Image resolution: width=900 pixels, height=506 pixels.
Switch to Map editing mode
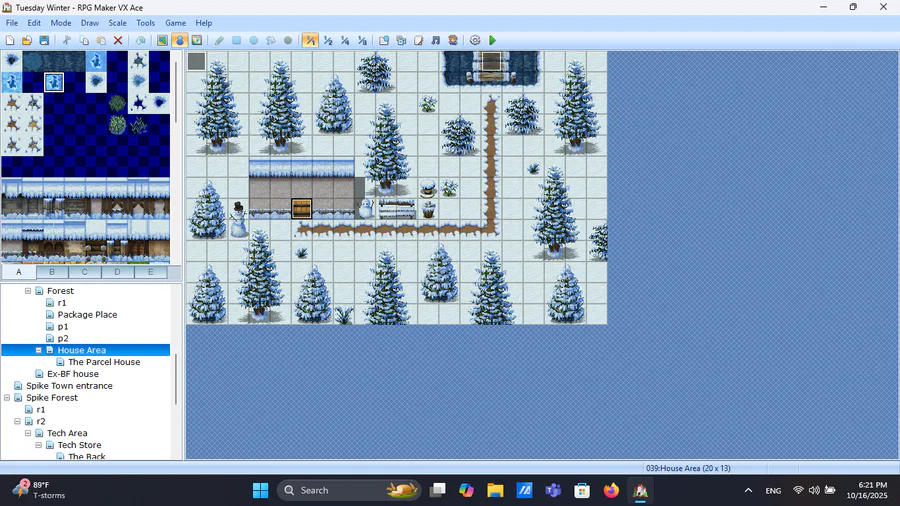[162, 40]
